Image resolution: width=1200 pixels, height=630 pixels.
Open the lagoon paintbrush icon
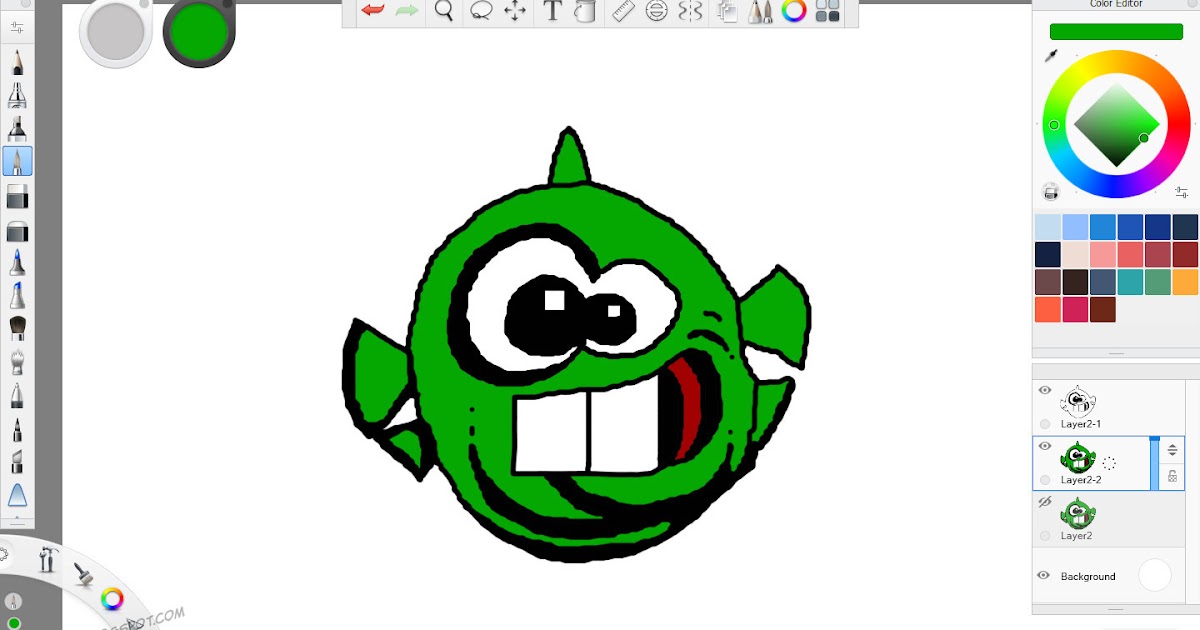coord(84,573)
